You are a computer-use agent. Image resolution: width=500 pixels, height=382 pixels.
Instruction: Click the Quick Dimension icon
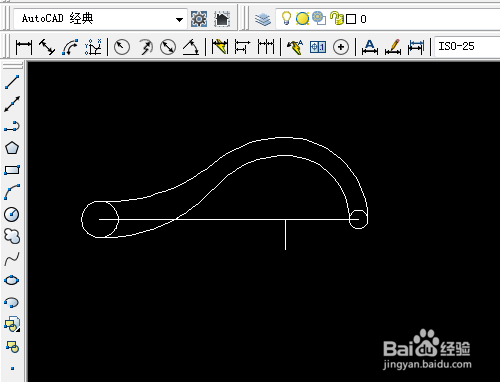220,47
